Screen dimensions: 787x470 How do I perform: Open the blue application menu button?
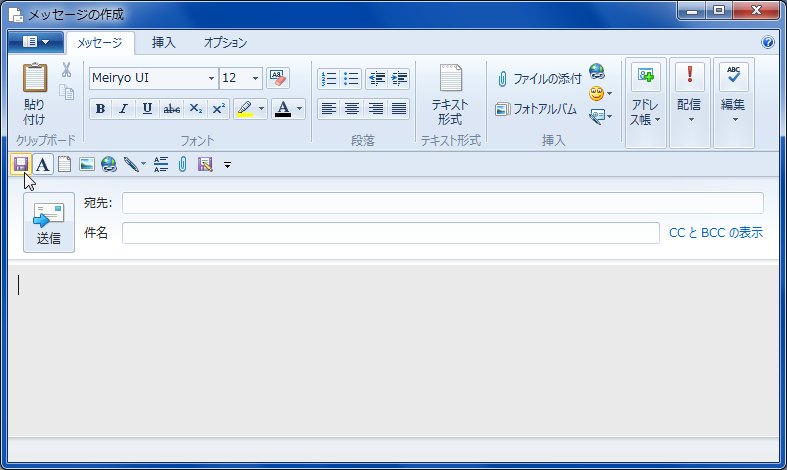[x=36, y=42]
